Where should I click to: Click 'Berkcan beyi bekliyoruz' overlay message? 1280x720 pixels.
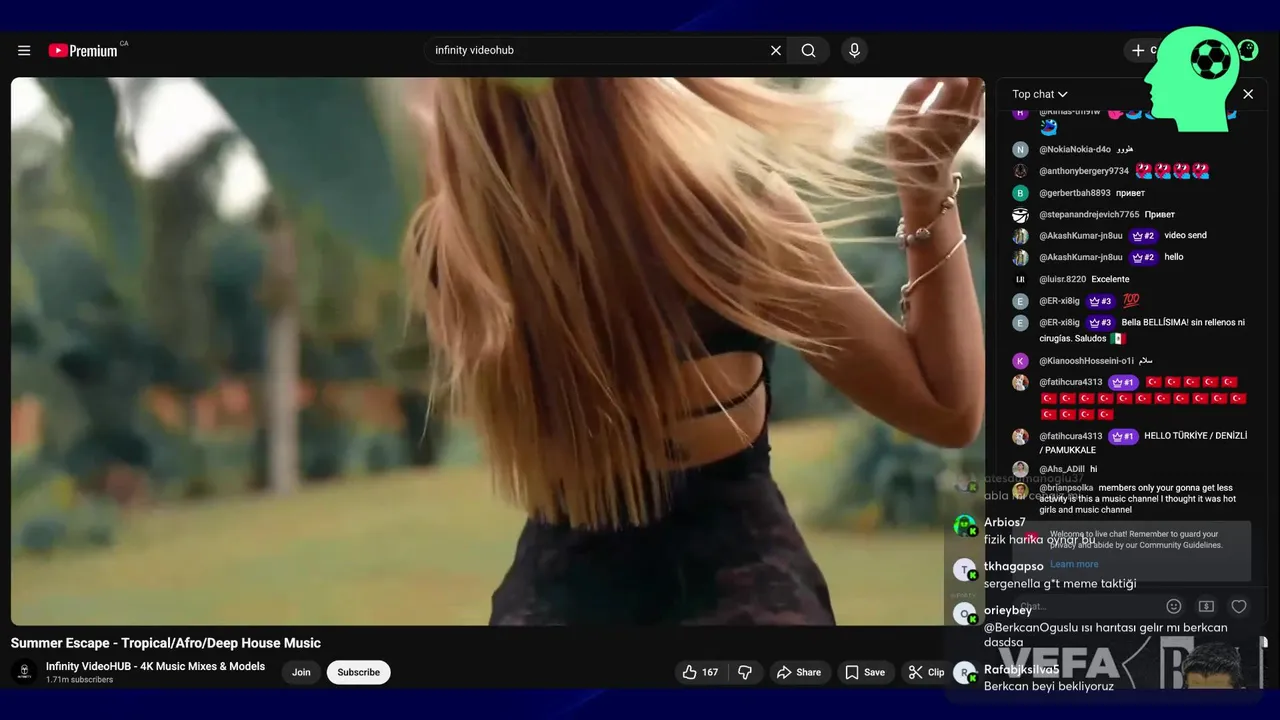click(x=1049, y=686)
